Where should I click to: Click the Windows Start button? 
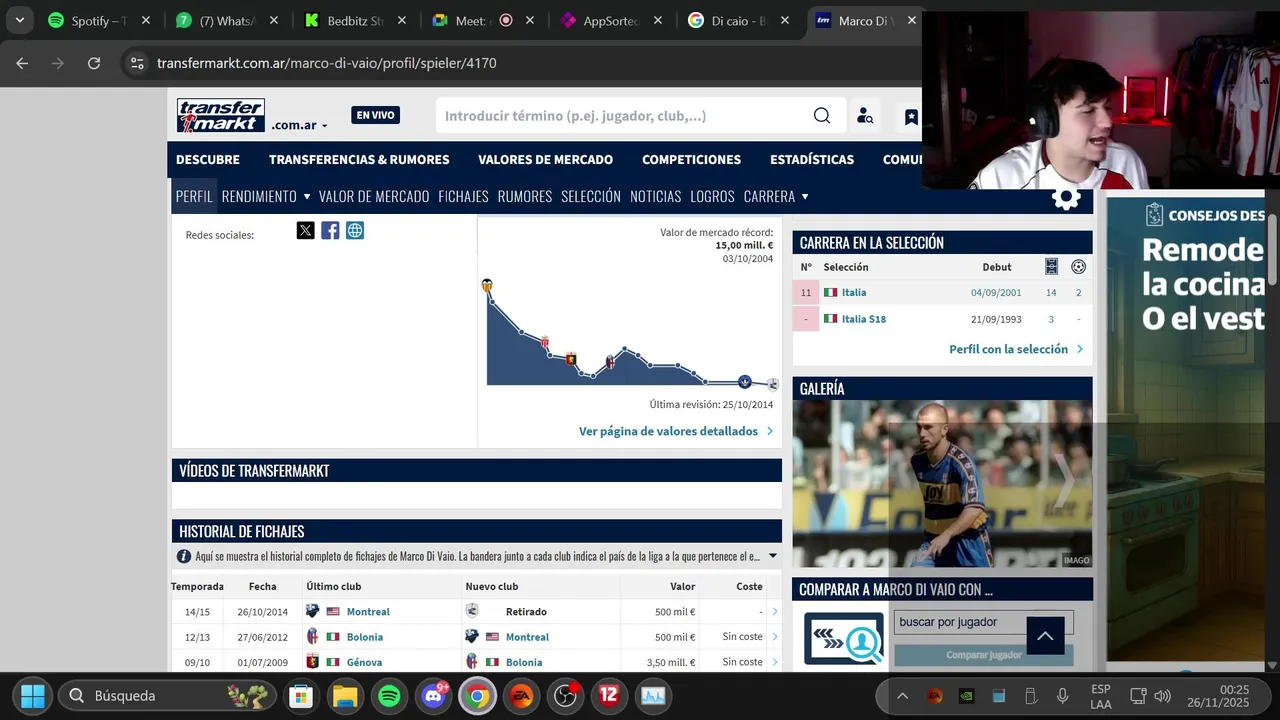[33, 696]
